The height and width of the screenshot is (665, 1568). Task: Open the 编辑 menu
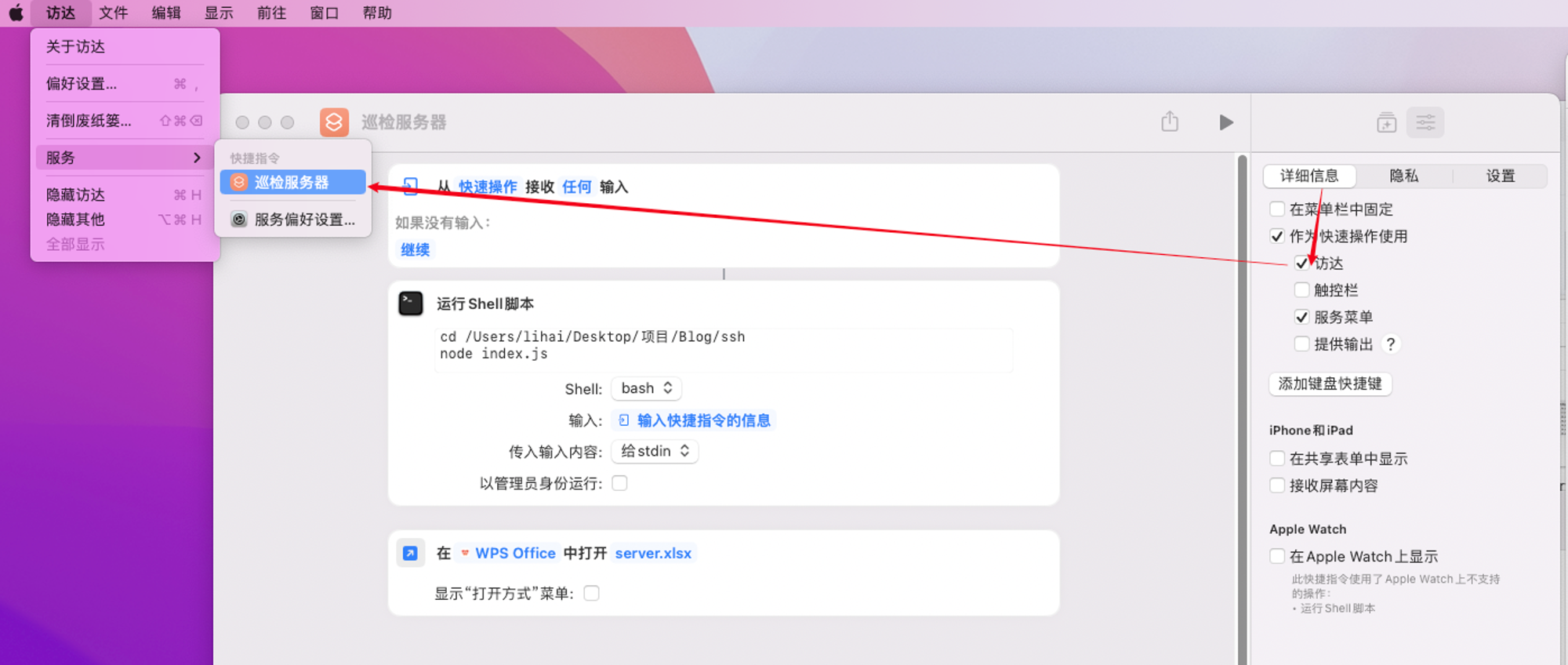[166, 13]
